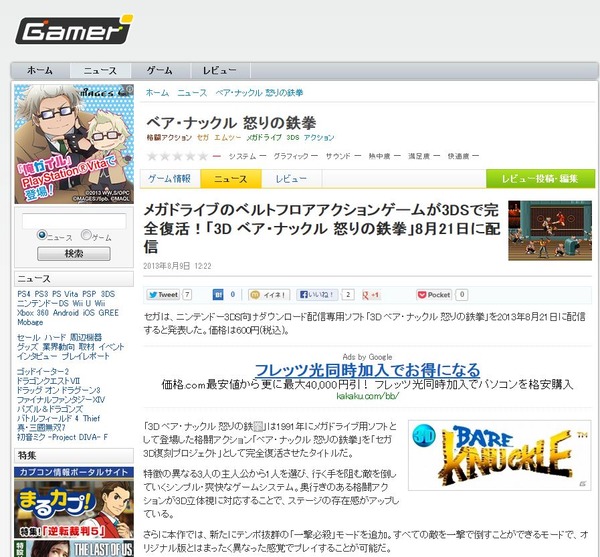Click the ニュース breadcrumb link

(192, 93)
